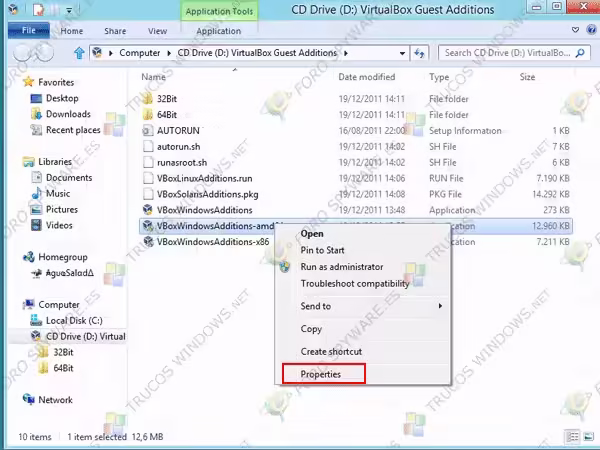Open Network in the navigation pane
The image size is (600, 450).
click(55, 400)
